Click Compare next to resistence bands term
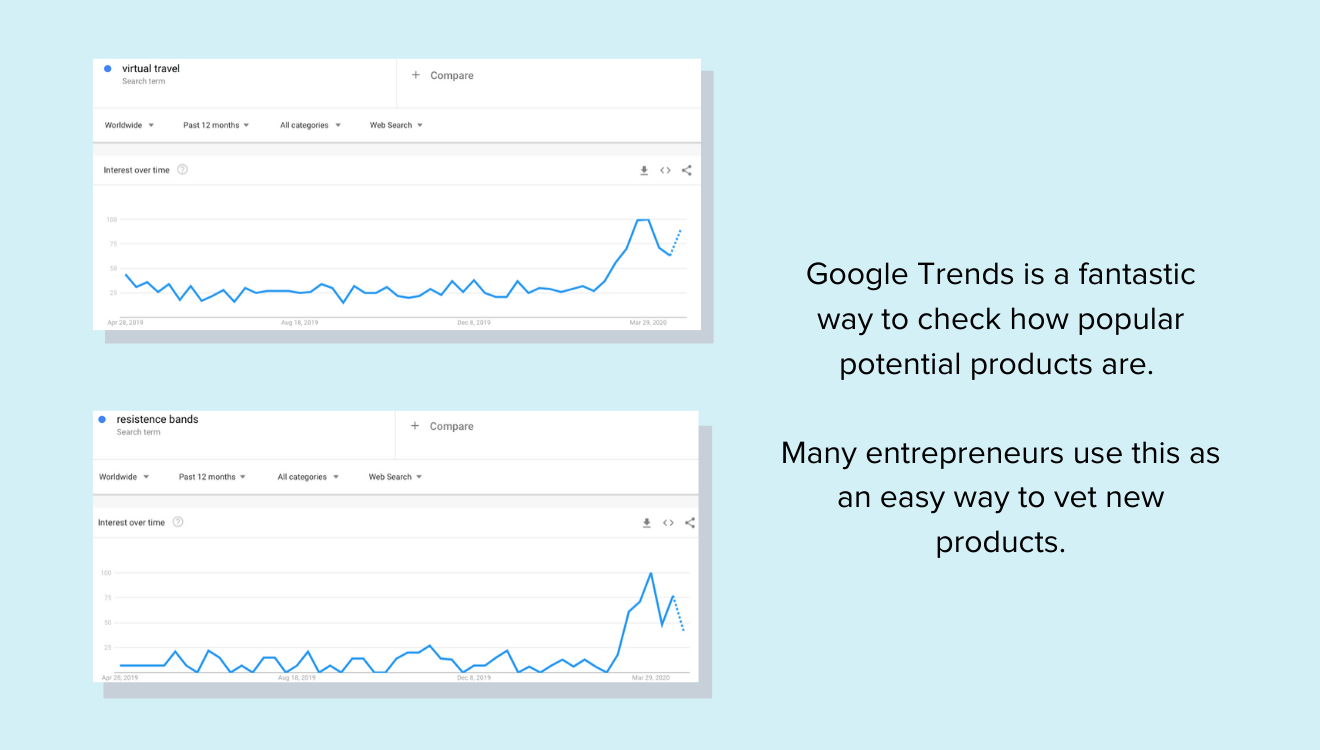The image size is (1320, 750). coord(443,427)
